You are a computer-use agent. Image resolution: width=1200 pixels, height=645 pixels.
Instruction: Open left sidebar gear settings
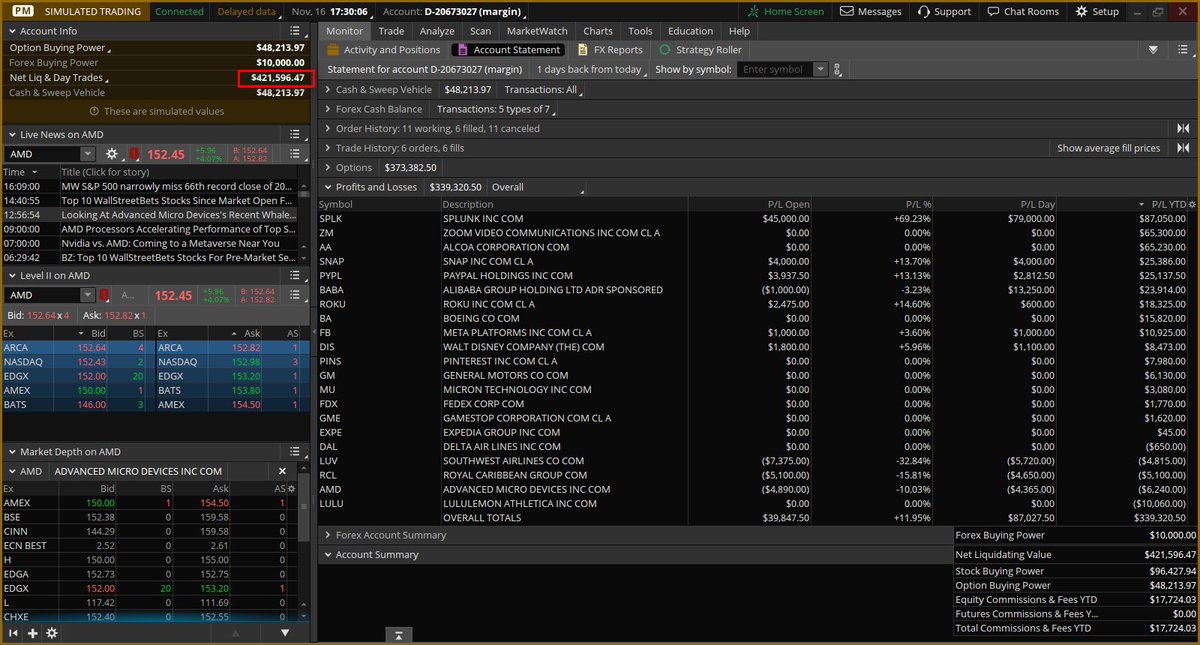pos(52,633)
